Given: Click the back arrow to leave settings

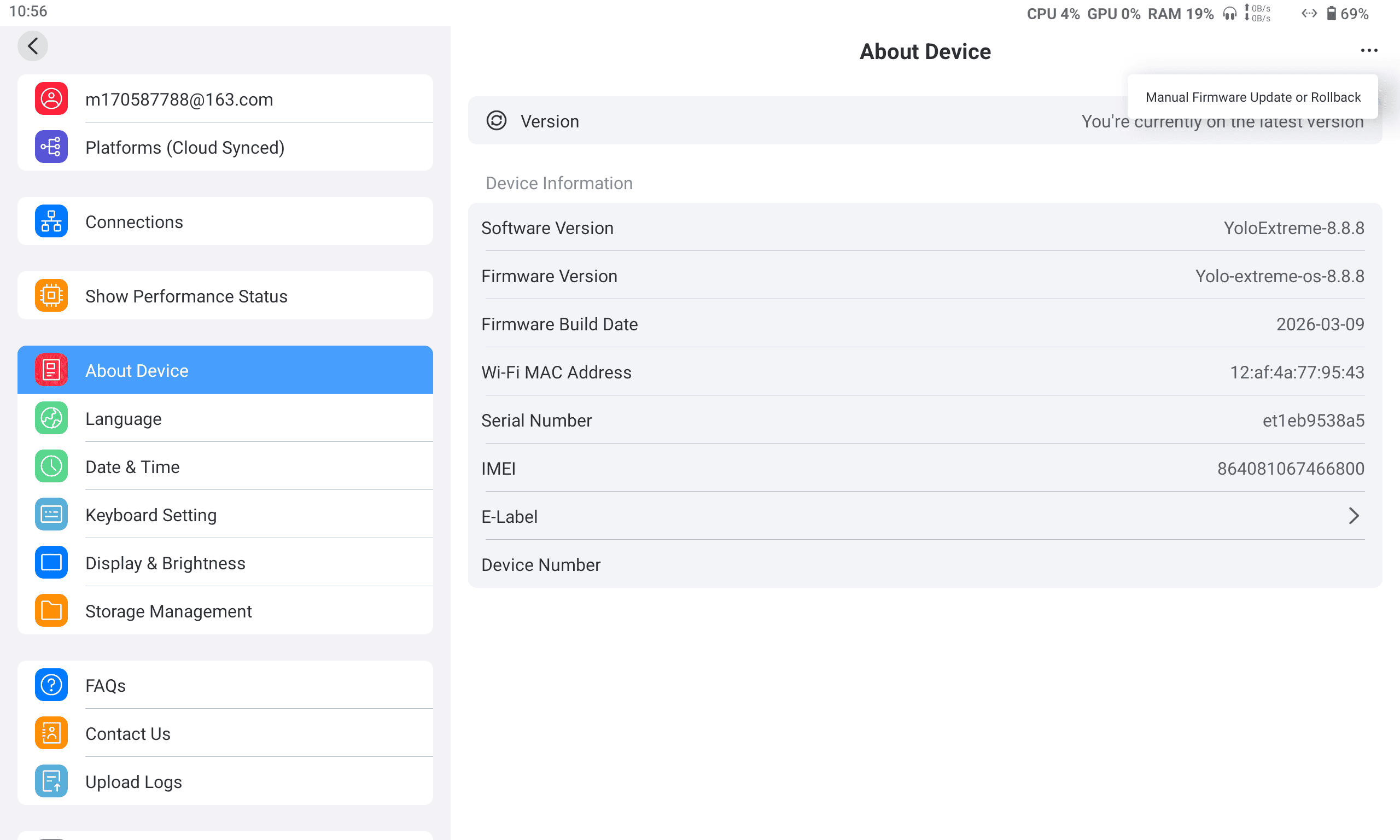Looking at the screenshot, I should click(32, 46).
